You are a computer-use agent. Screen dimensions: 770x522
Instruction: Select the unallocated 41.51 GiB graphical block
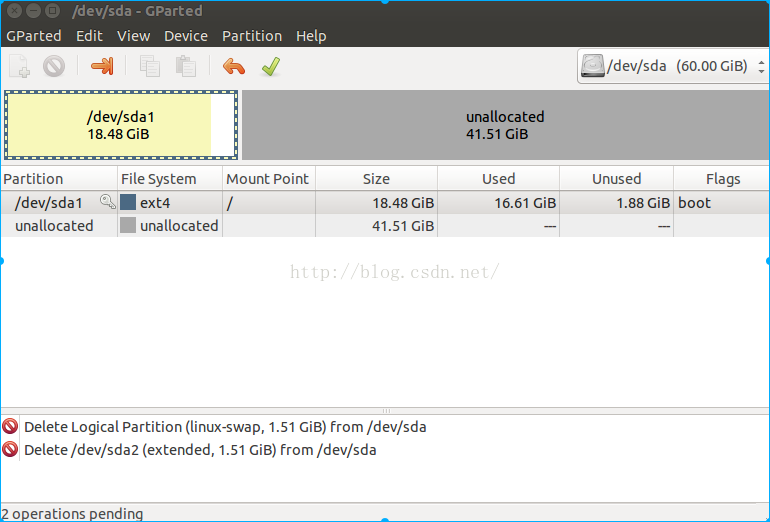pyautogui.click(x=505, y=125)
